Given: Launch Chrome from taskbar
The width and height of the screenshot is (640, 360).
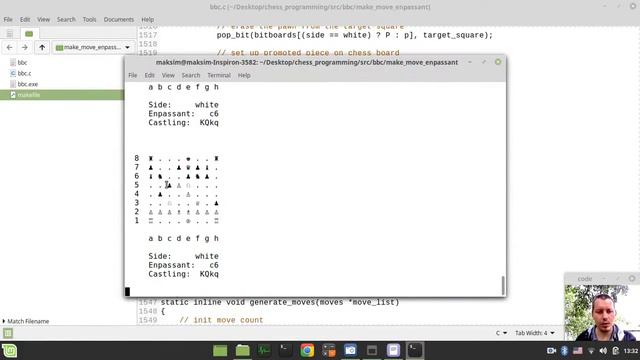Looking at the screenshot, I should (x=307, y=351).
